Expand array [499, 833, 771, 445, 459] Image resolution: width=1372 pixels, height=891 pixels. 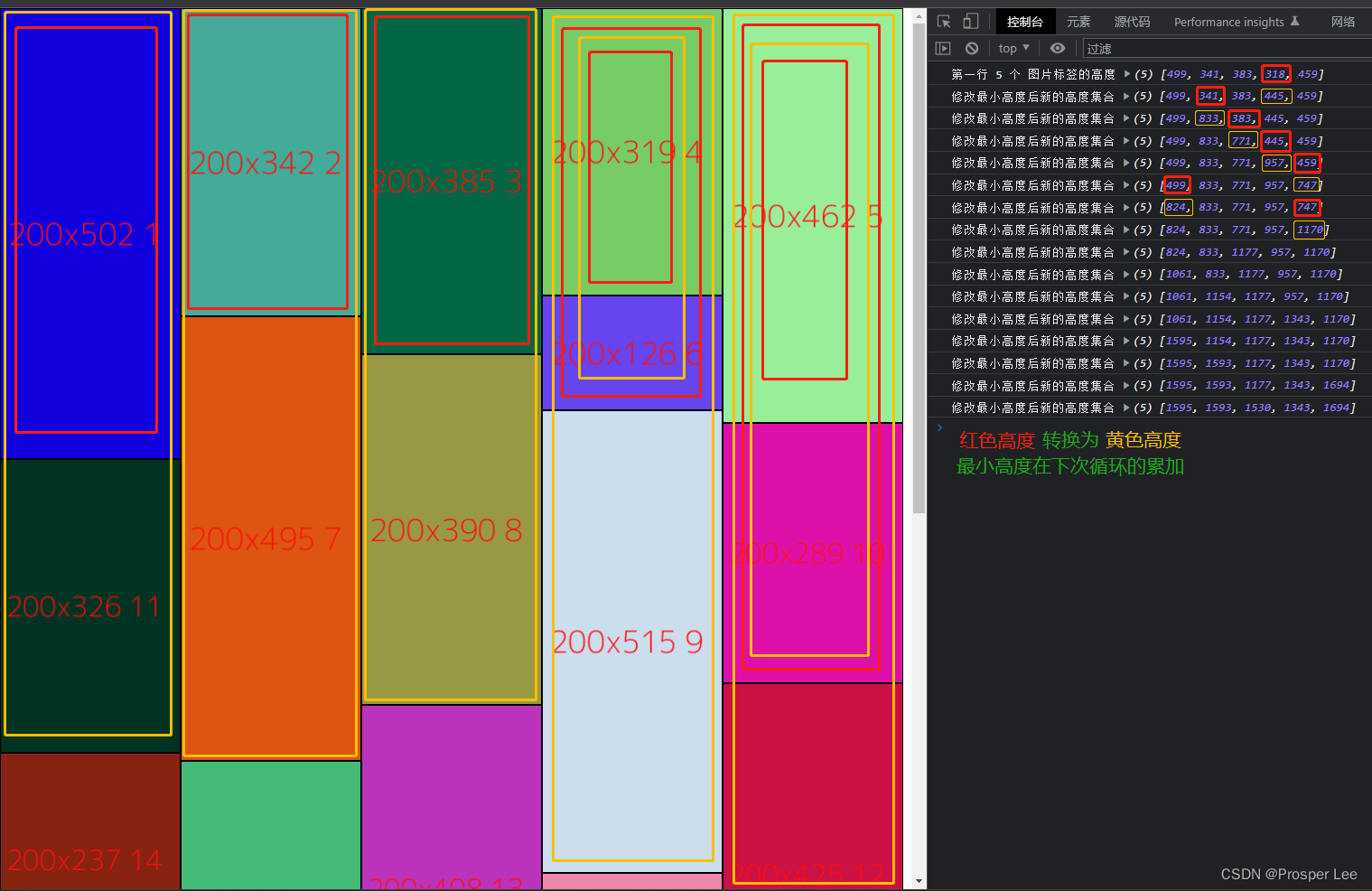[x=1127, y=141]
